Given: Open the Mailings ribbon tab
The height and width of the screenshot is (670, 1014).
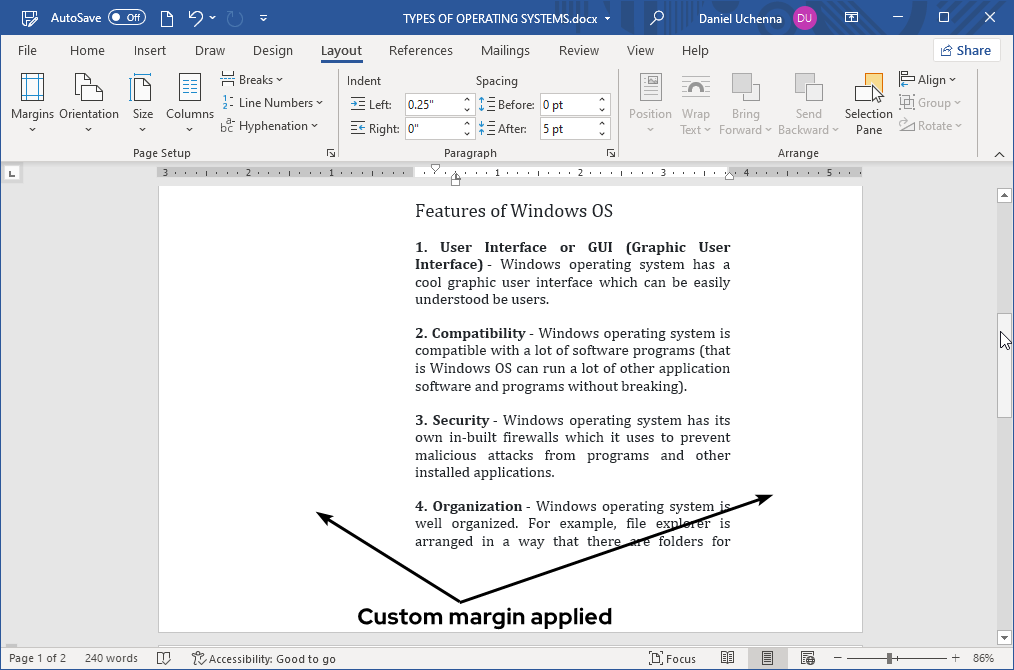Looking at the screenshot, I should (505, 50).
